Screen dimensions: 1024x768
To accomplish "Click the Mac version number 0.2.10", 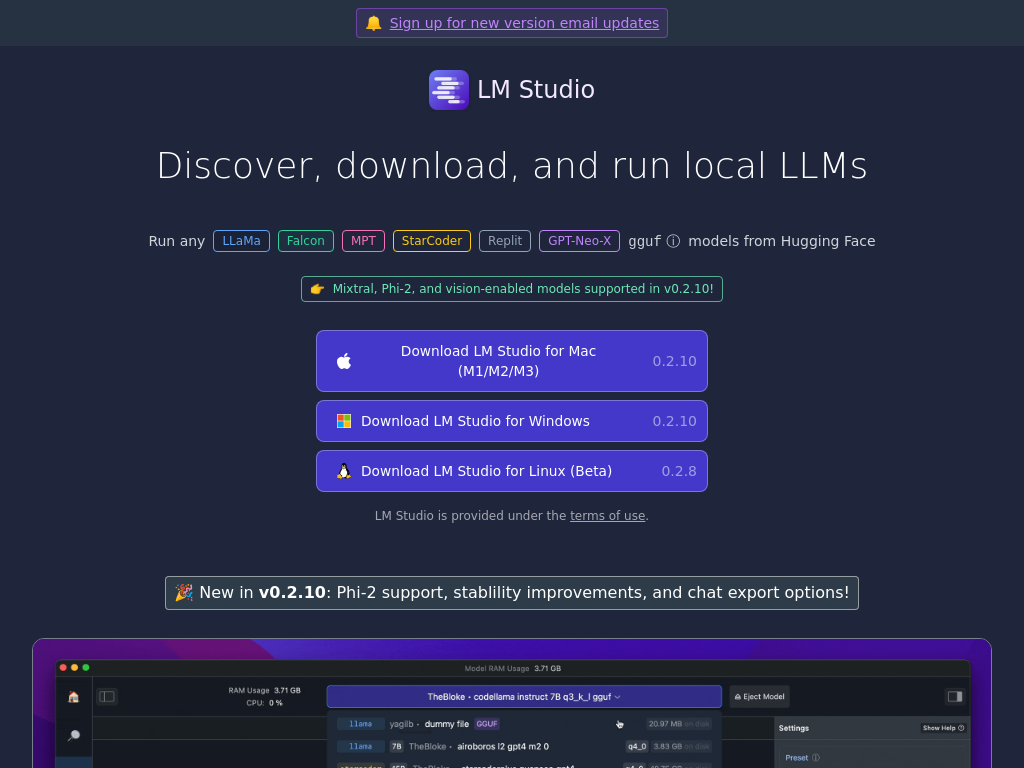I will click(674, 361).
